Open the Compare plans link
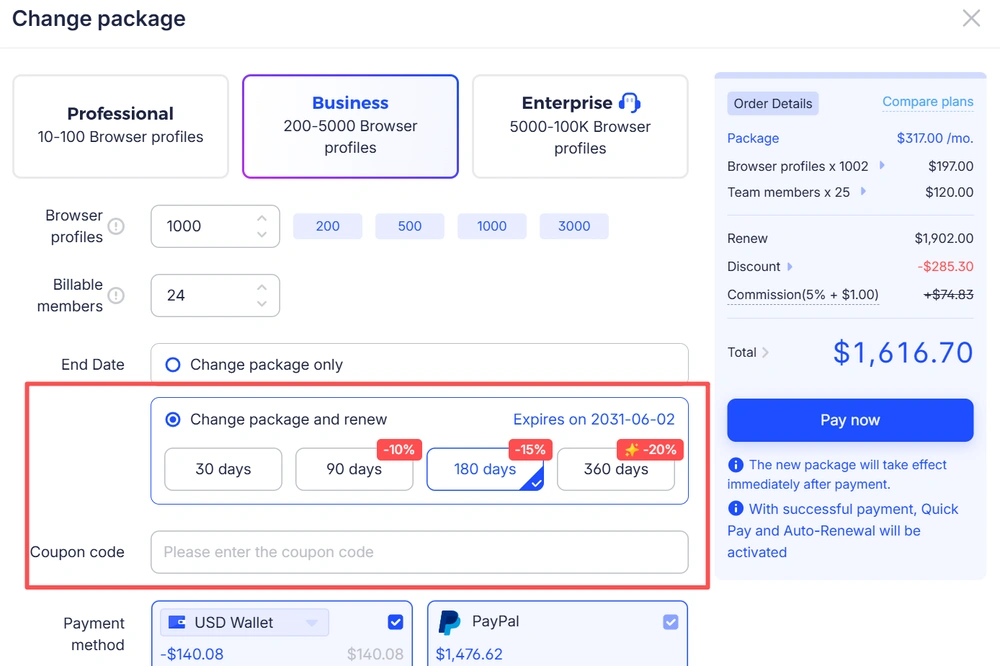The image size is (1000, 666). pos(928,101)
